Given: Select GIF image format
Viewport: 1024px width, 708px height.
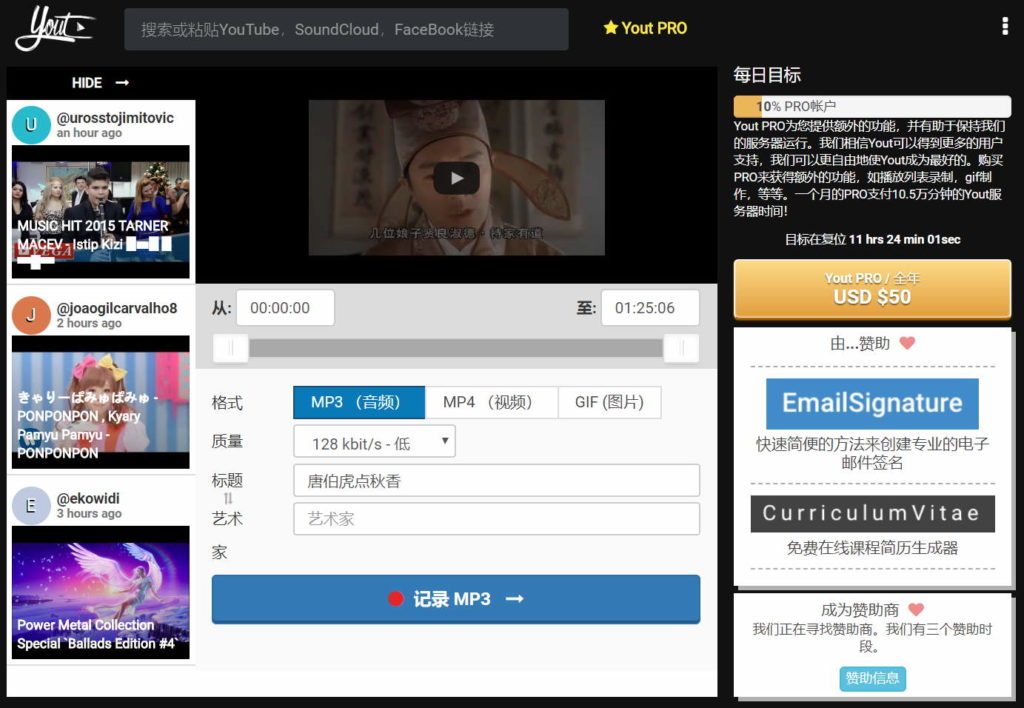Looking at the screenshot, I should pos(610,402).
